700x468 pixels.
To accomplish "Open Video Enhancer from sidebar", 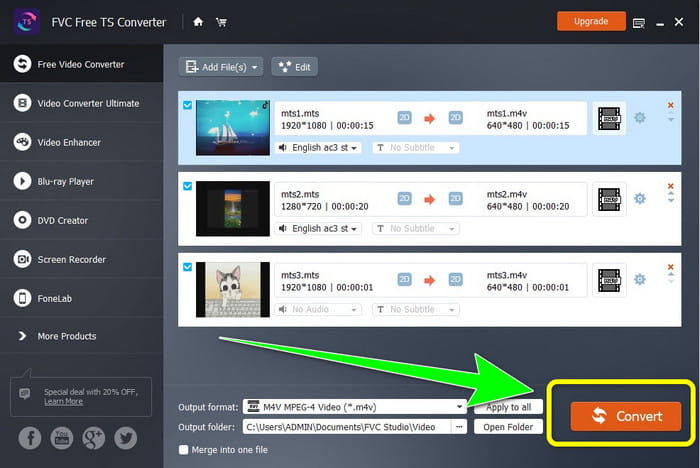I will point(81,142).
